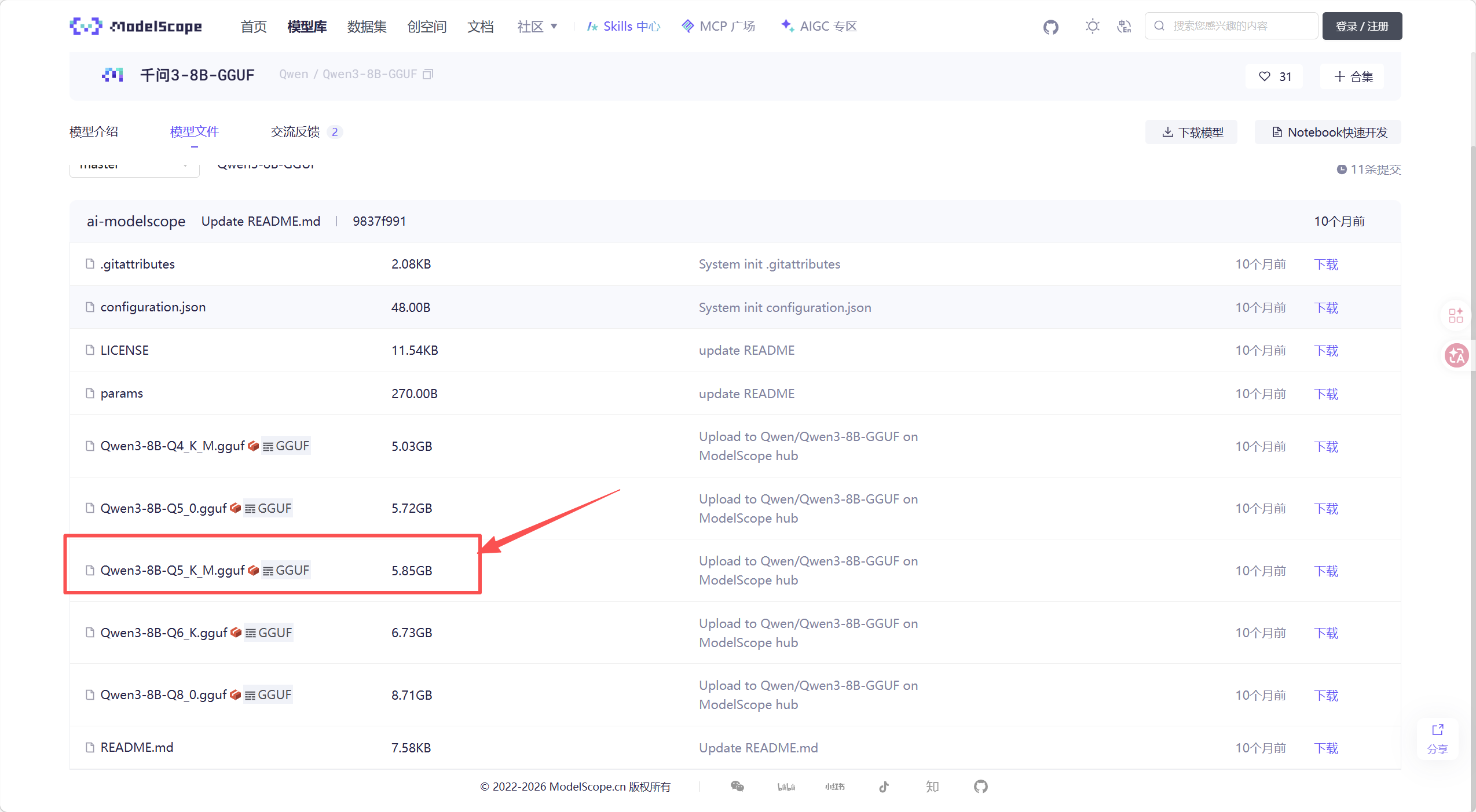
Task: Download the Qwen3-8B-Q8_0.gguf file
Action: pyautogui.click(x=1326, y=695)
